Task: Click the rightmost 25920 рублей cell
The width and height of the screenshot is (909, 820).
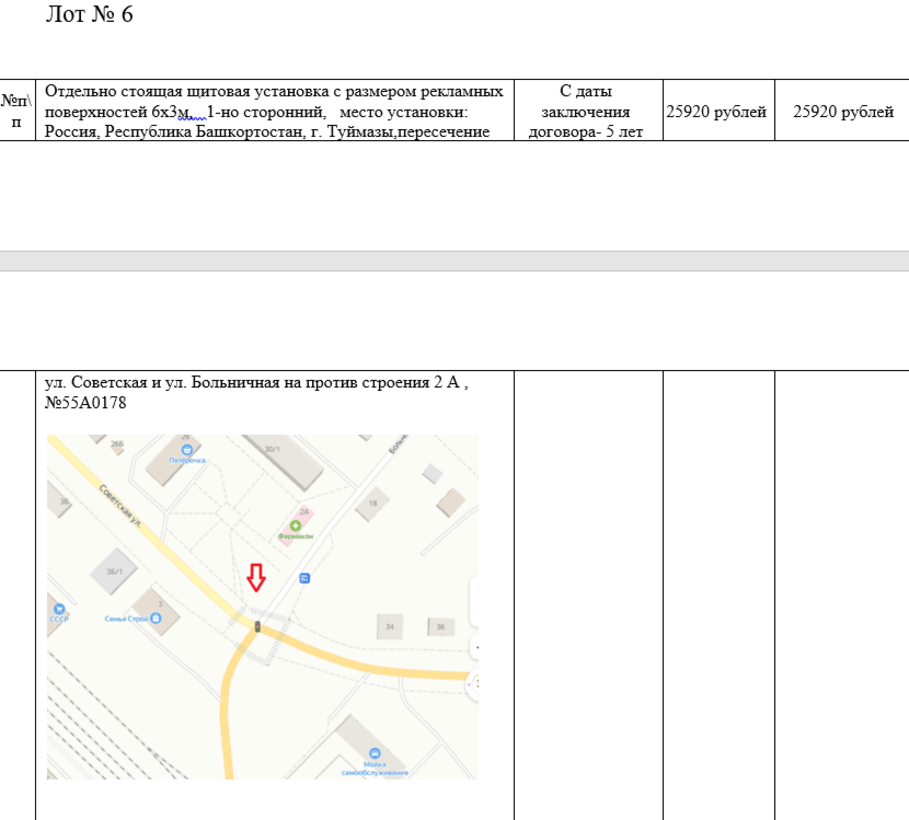Action: (842, 111)
